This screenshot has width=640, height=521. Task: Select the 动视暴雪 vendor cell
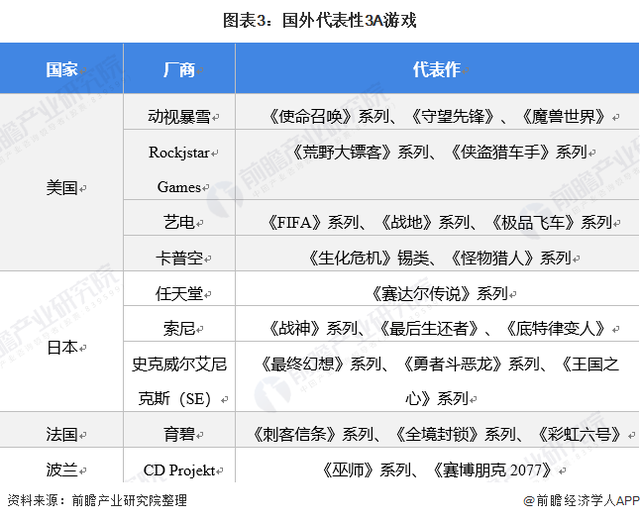tap(178, 116)
